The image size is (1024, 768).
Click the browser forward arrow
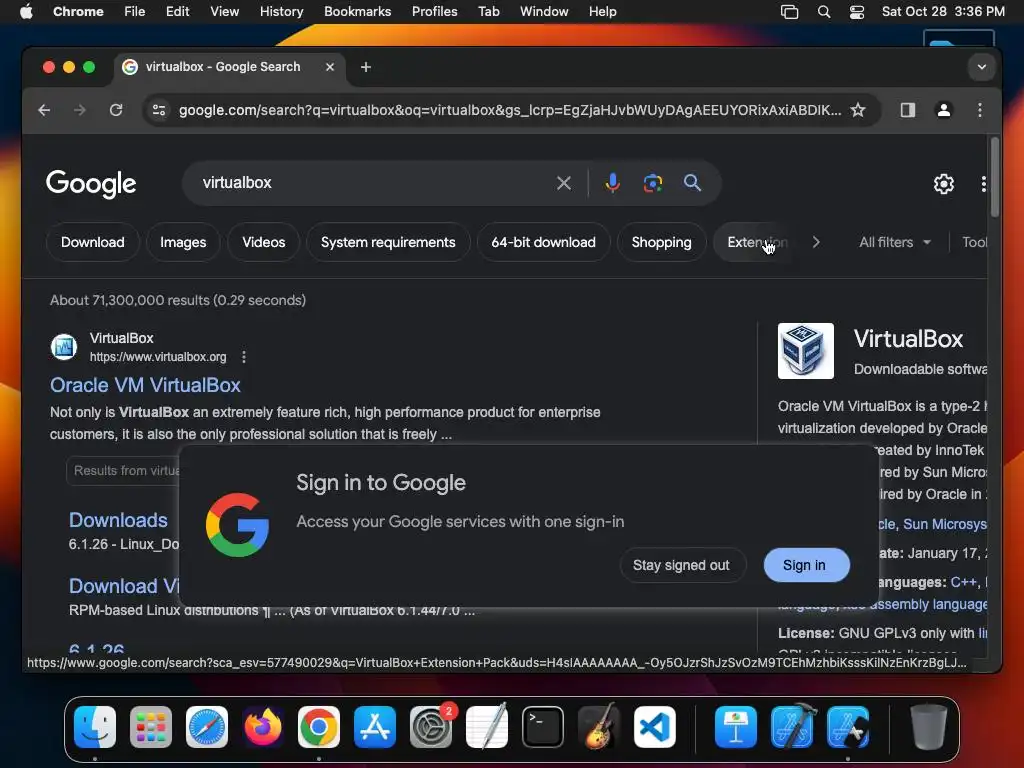80,110
